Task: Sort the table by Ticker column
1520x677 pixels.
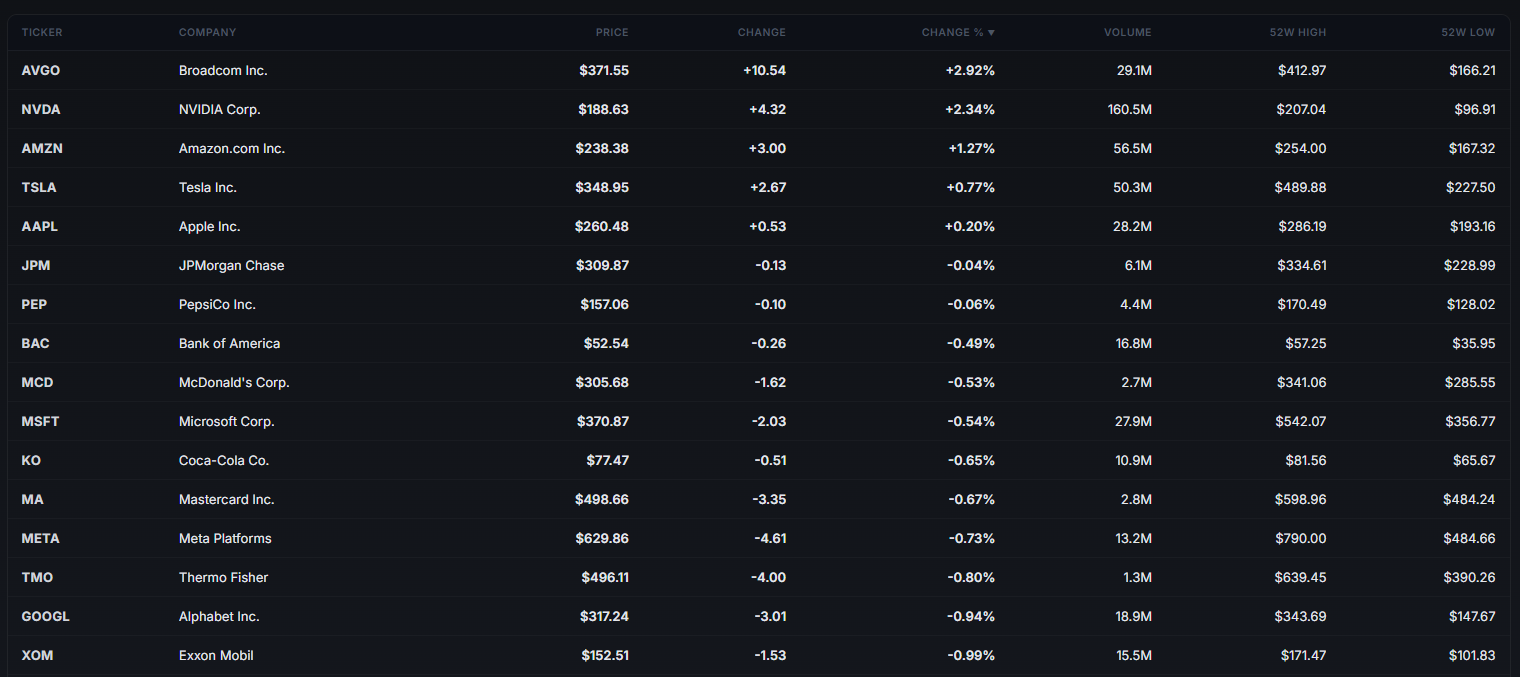Action: [42, 33]
